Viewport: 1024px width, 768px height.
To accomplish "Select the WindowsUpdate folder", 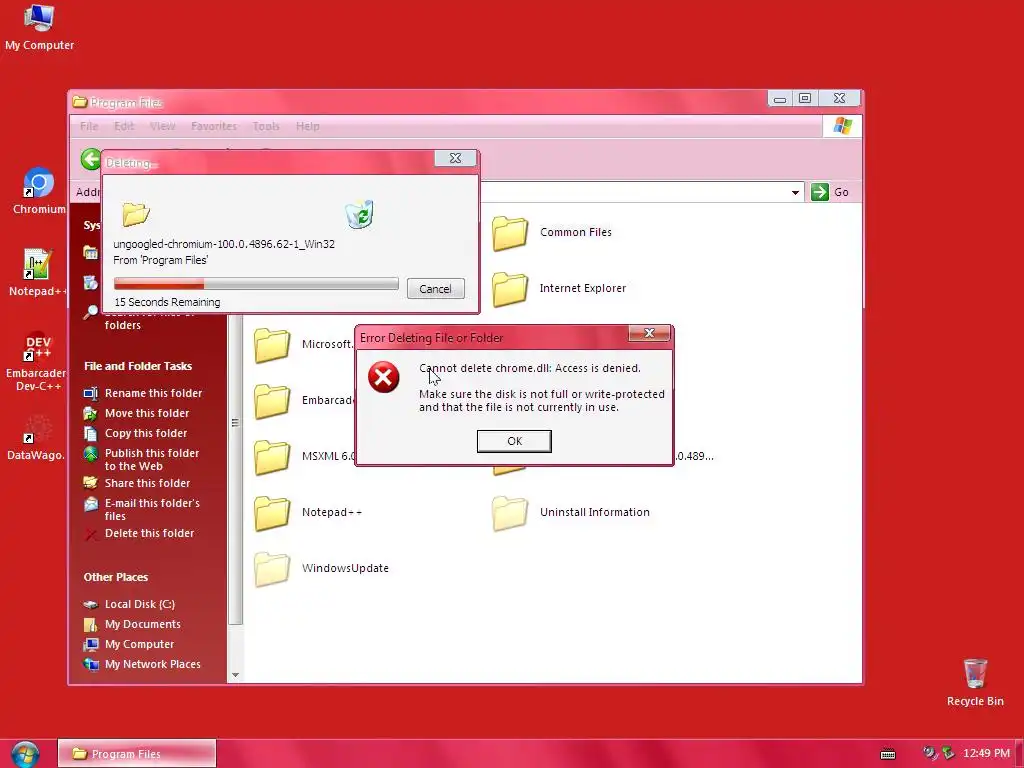I will point(321,568).
